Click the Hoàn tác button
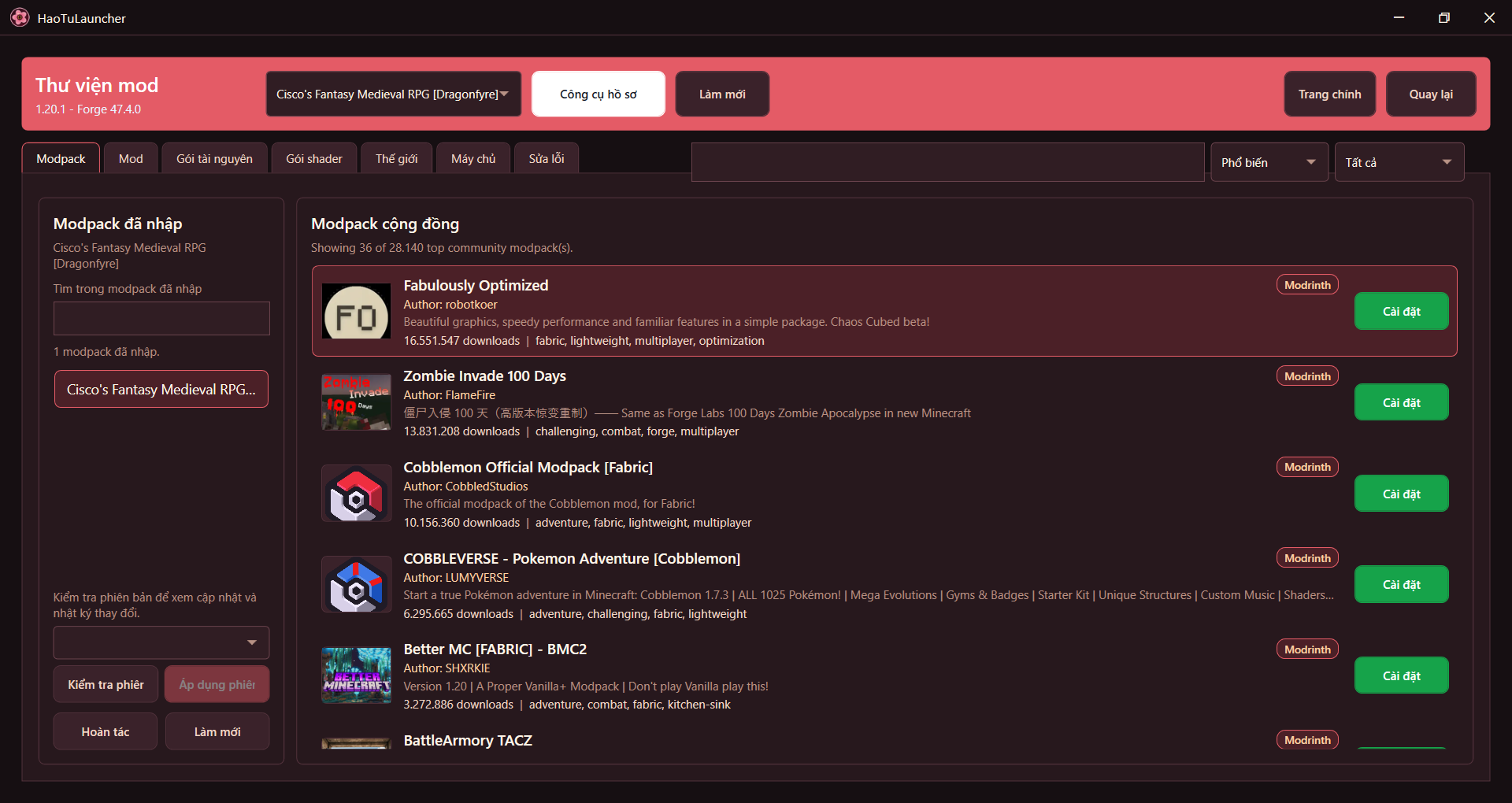Screen dimensions: 1512x803 (x=106, y=731)
